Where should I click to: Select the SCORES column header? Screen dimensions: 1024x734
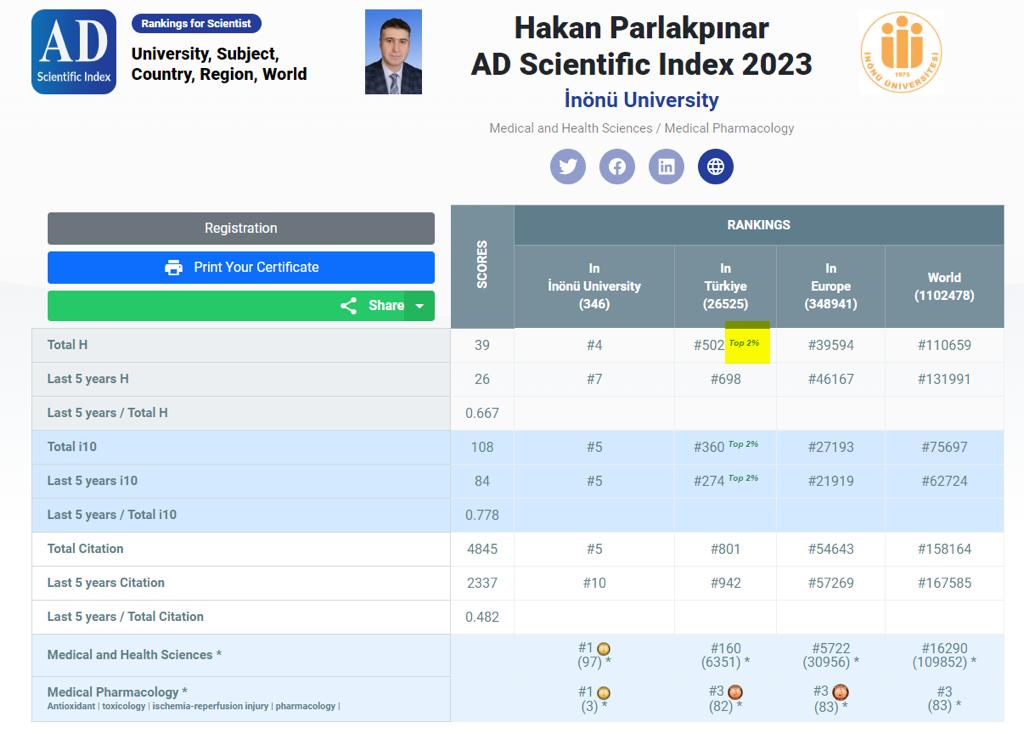(x=482, y=265)
